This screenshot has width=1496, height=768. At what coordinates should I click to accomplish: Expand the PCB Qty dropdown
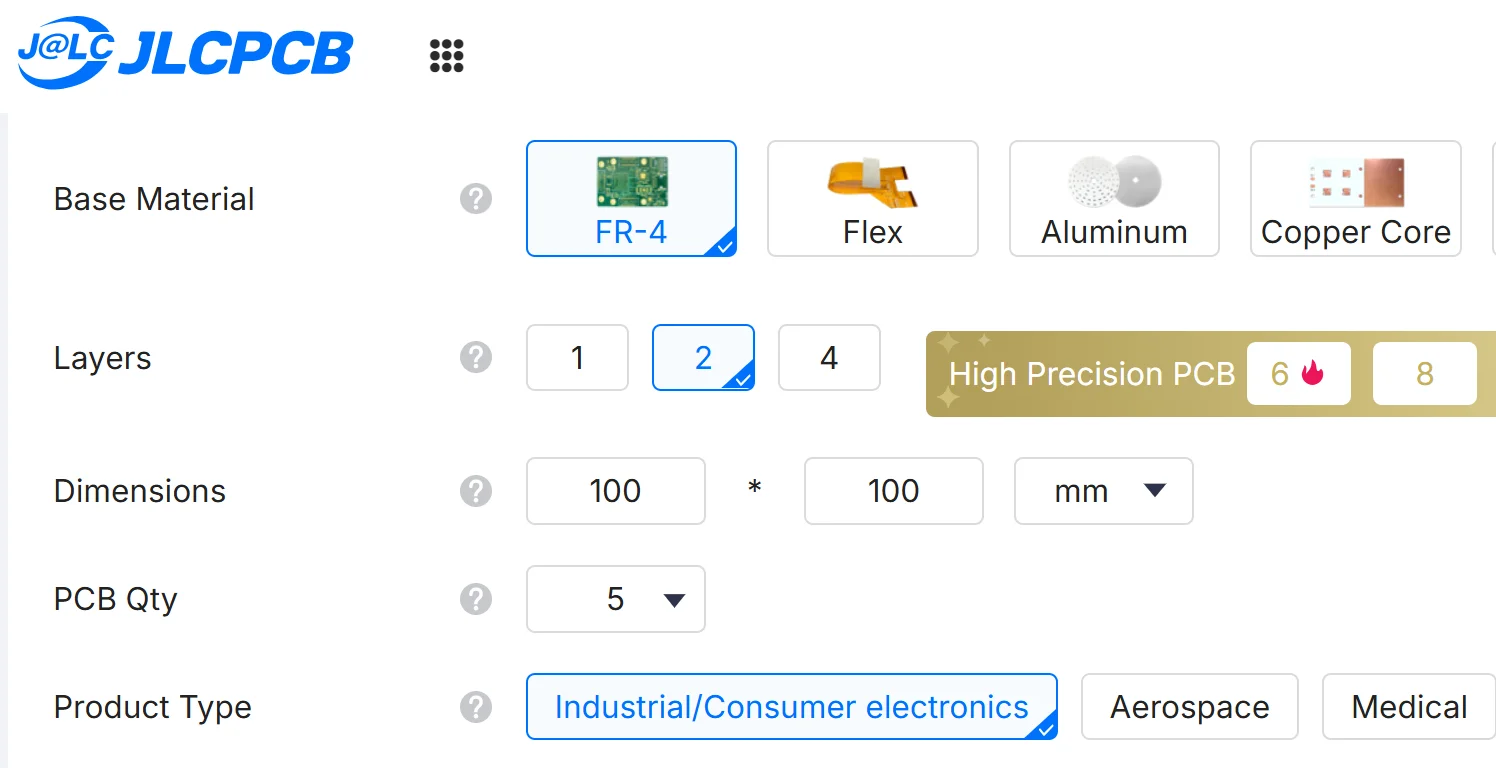pos(616,599)
